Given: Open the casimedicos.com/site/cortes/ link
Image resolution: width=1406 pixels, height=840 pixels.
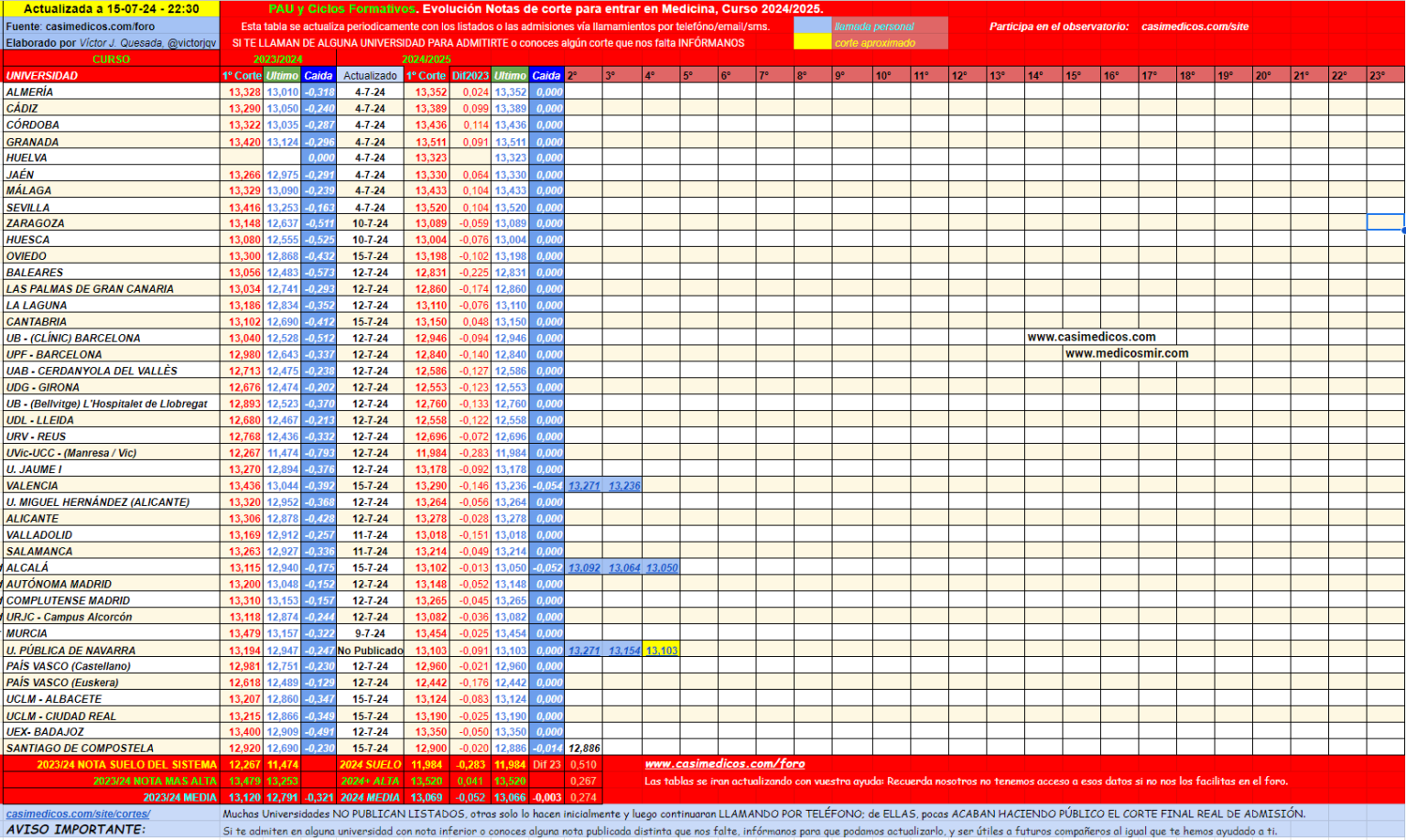Looking at the screenshot, I should pyautogui.click(x=78, y=813).
